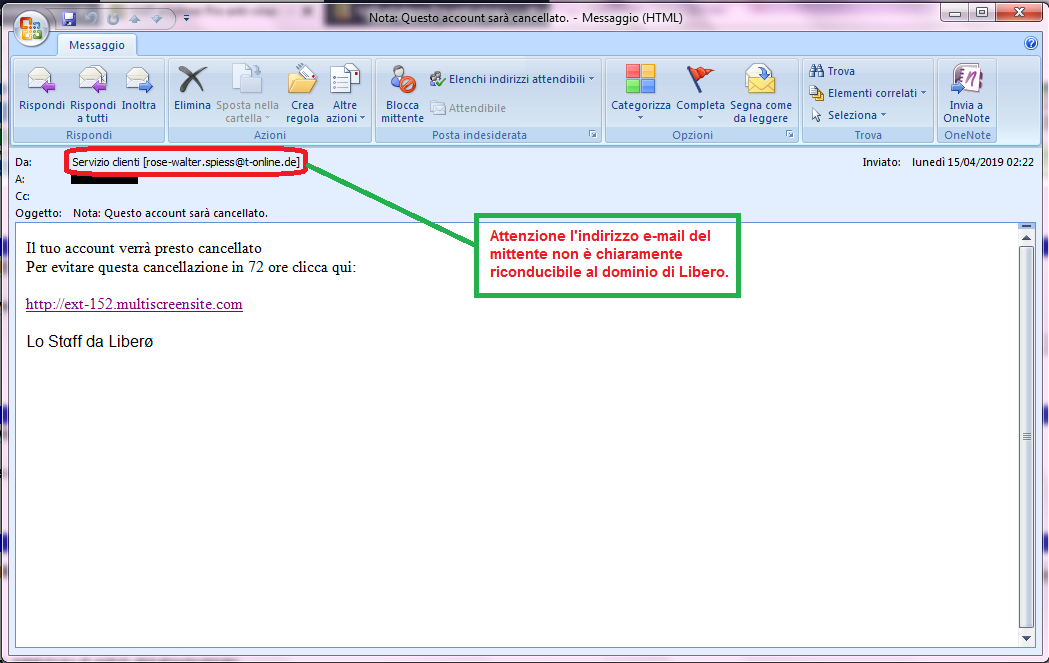The height and width of the screenshot is (663, 1049).
Task: Minimize the message window
Action: 955,13
